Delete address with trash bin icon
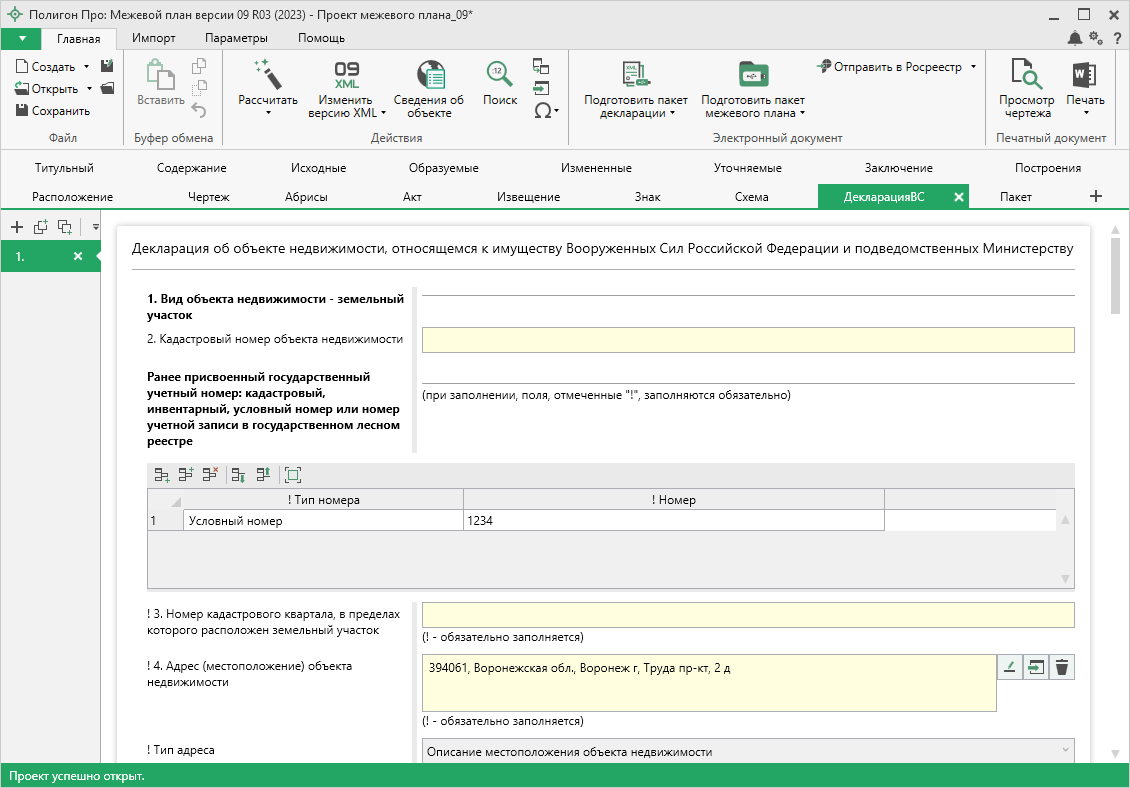The height and width of the screenshot is (788, 1130). click(x=1062, y=668)
